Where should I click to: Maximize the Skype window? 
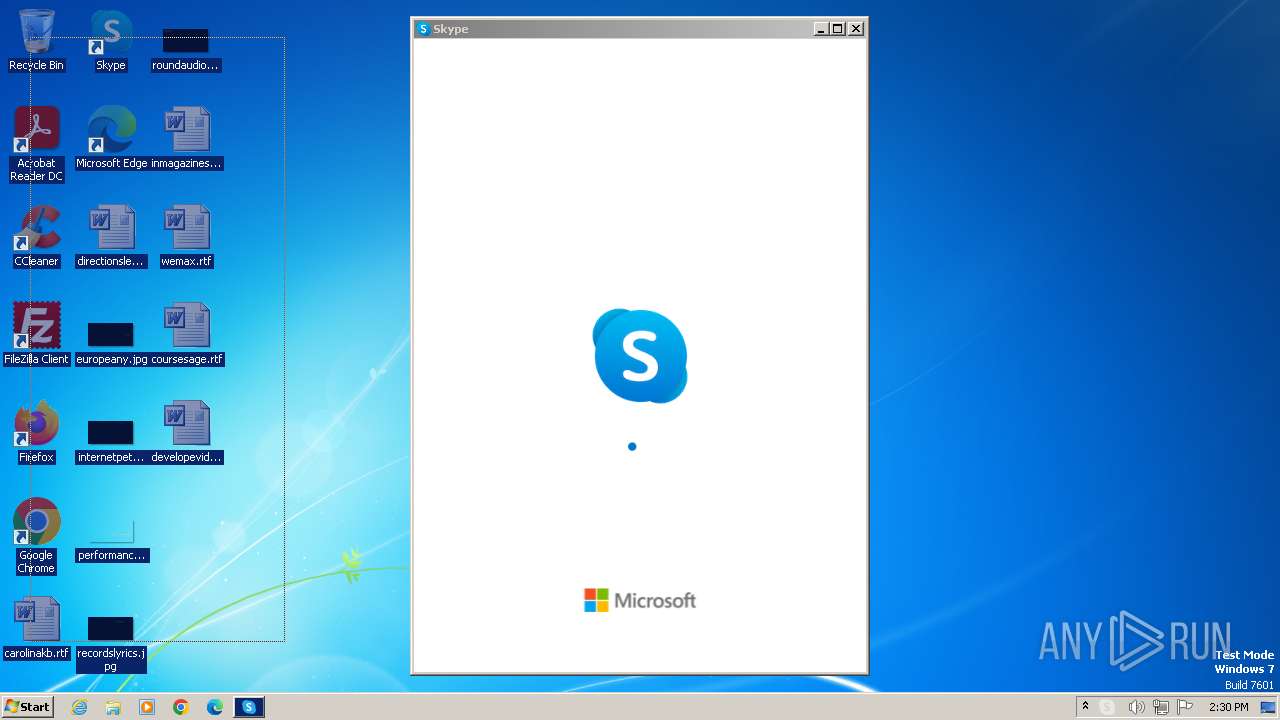(838, 29)
